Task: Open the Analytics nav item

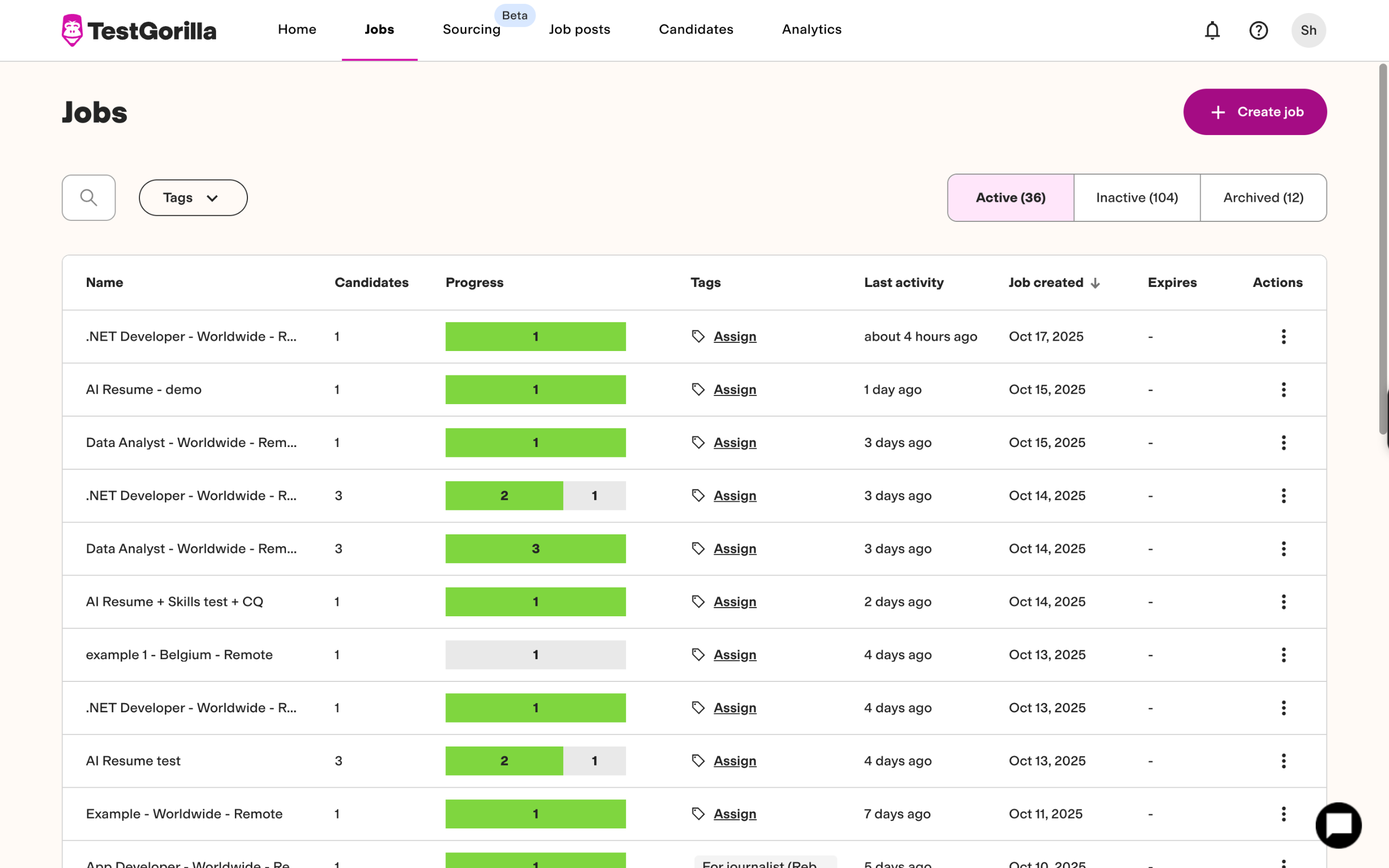Action: point(811,29)
